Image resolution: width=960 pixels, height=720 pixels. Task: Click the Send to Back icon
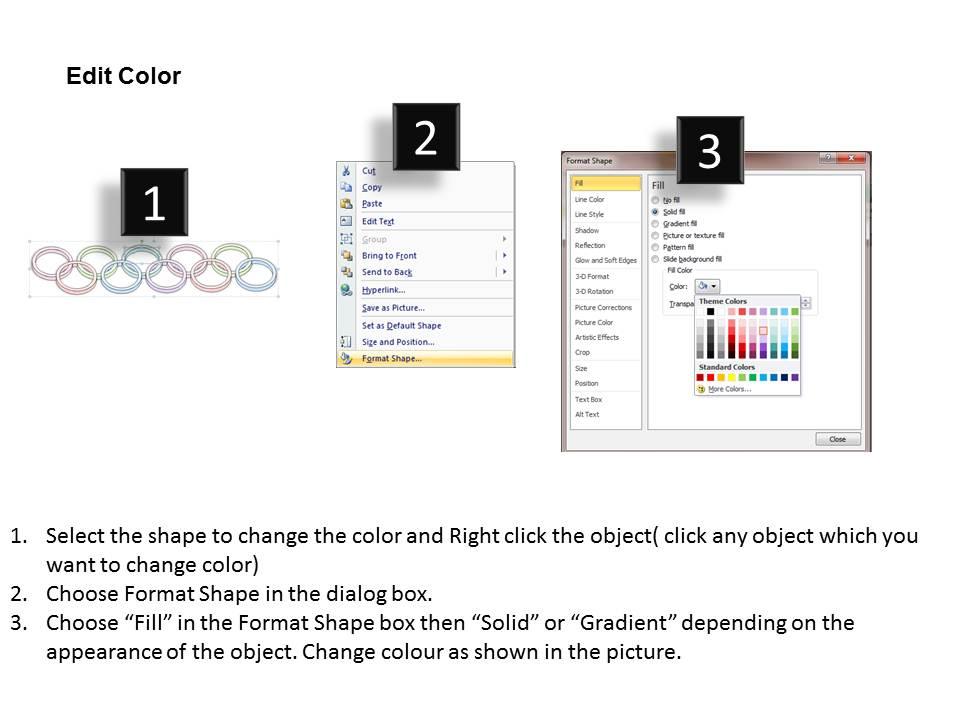[346, 272]
